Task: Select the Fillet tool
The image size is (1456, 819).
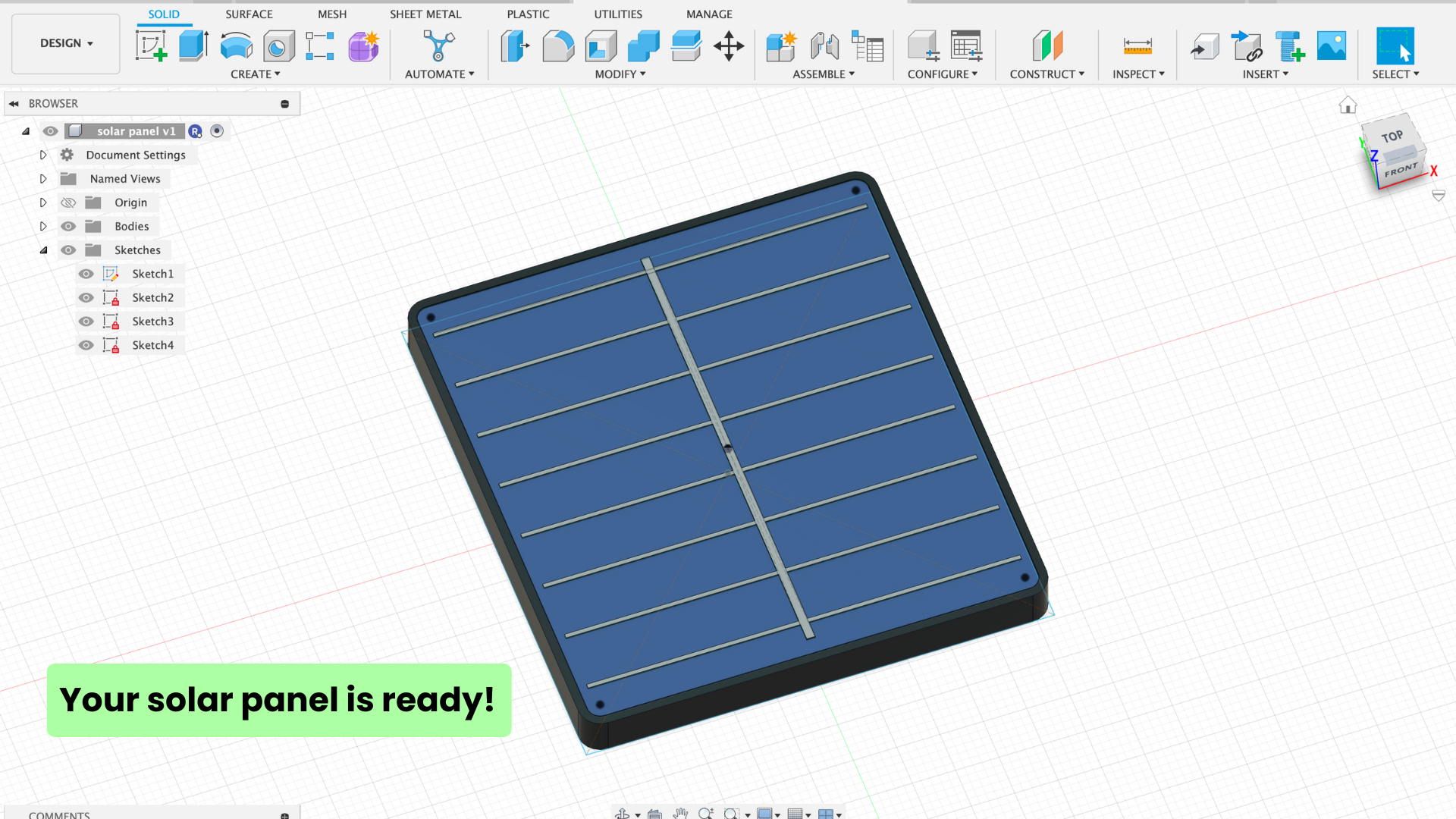Action: click(x=558, y=46)
